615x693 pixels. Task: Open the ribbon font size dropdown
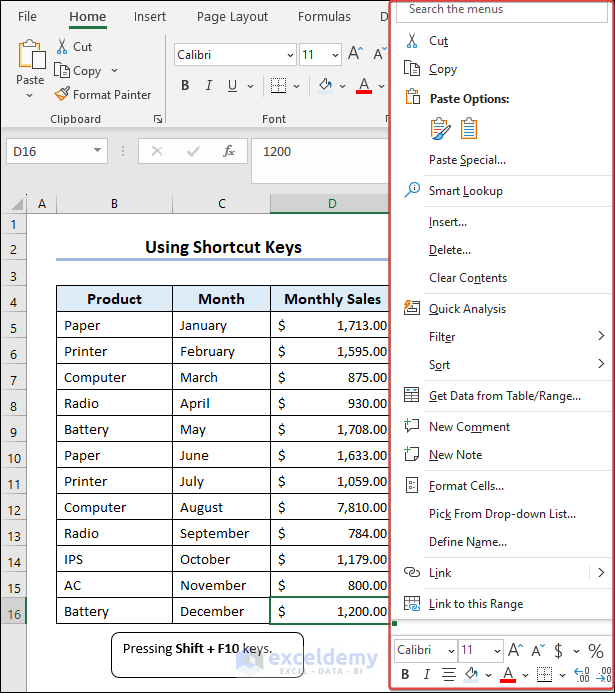[335, 55]
